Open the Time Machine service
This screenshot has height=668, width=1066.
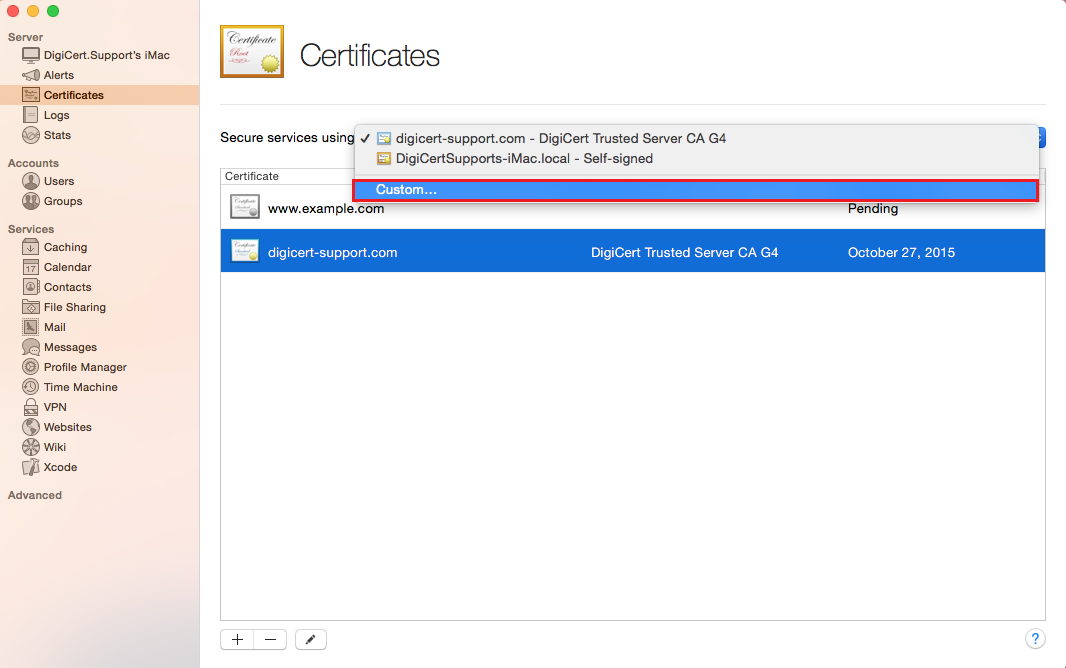coord(80,387)
